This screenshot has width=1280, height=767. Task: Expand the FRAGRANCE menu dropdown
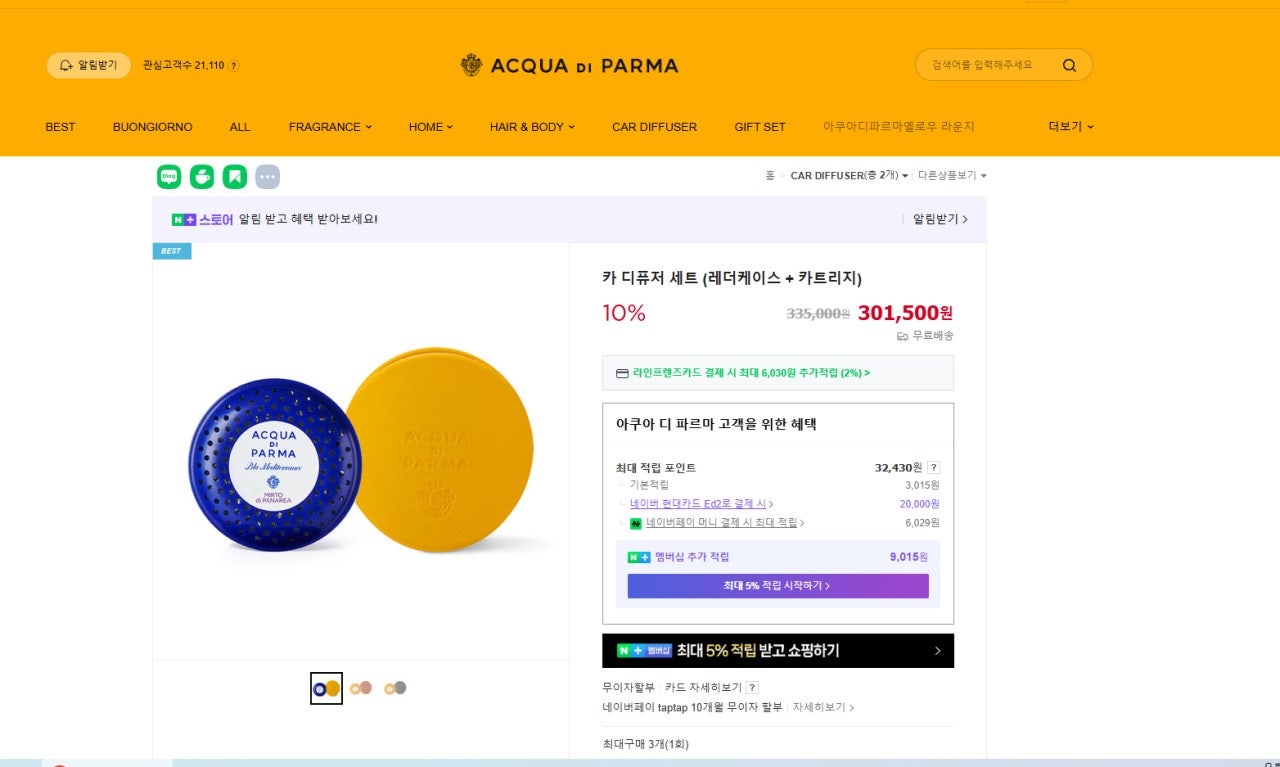pyautogui.click(x=329, y=127)
